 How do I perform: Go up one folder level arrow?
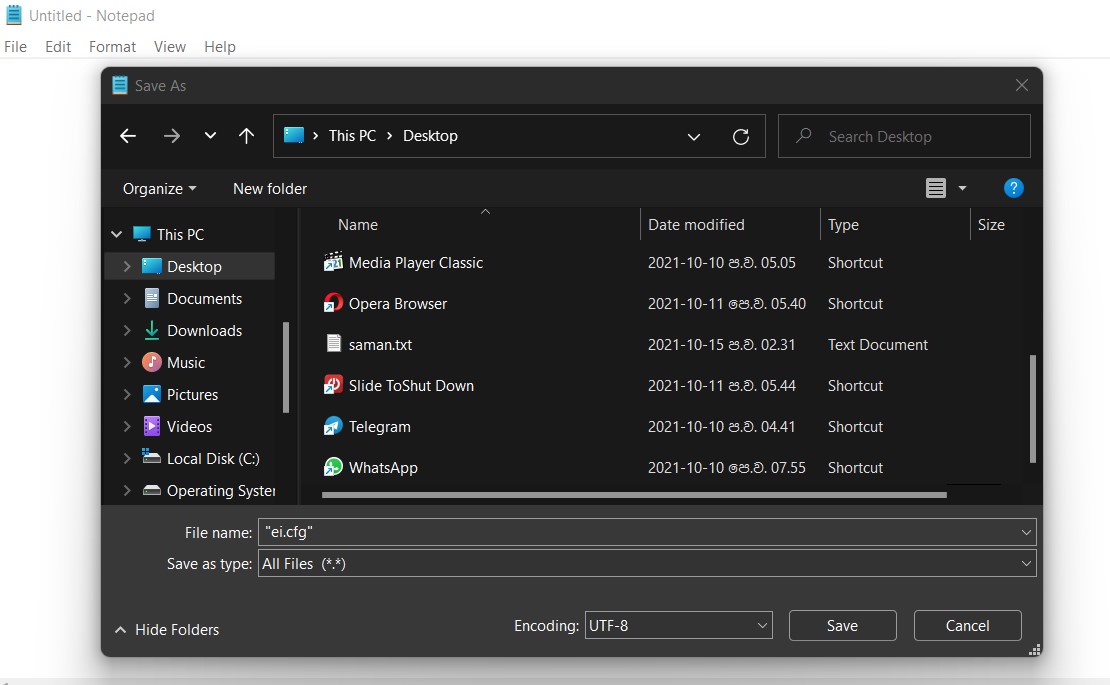(246, 136)
